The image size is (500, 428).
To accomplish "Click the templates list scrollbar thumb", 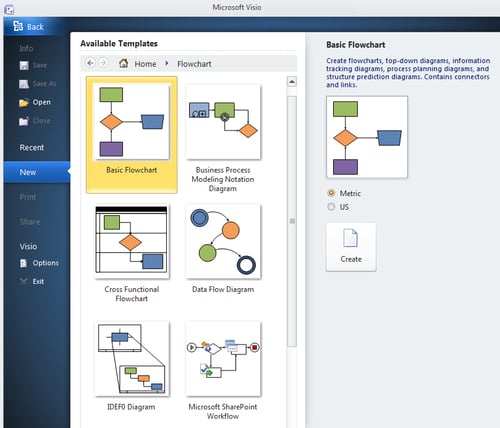I will 292,221.
